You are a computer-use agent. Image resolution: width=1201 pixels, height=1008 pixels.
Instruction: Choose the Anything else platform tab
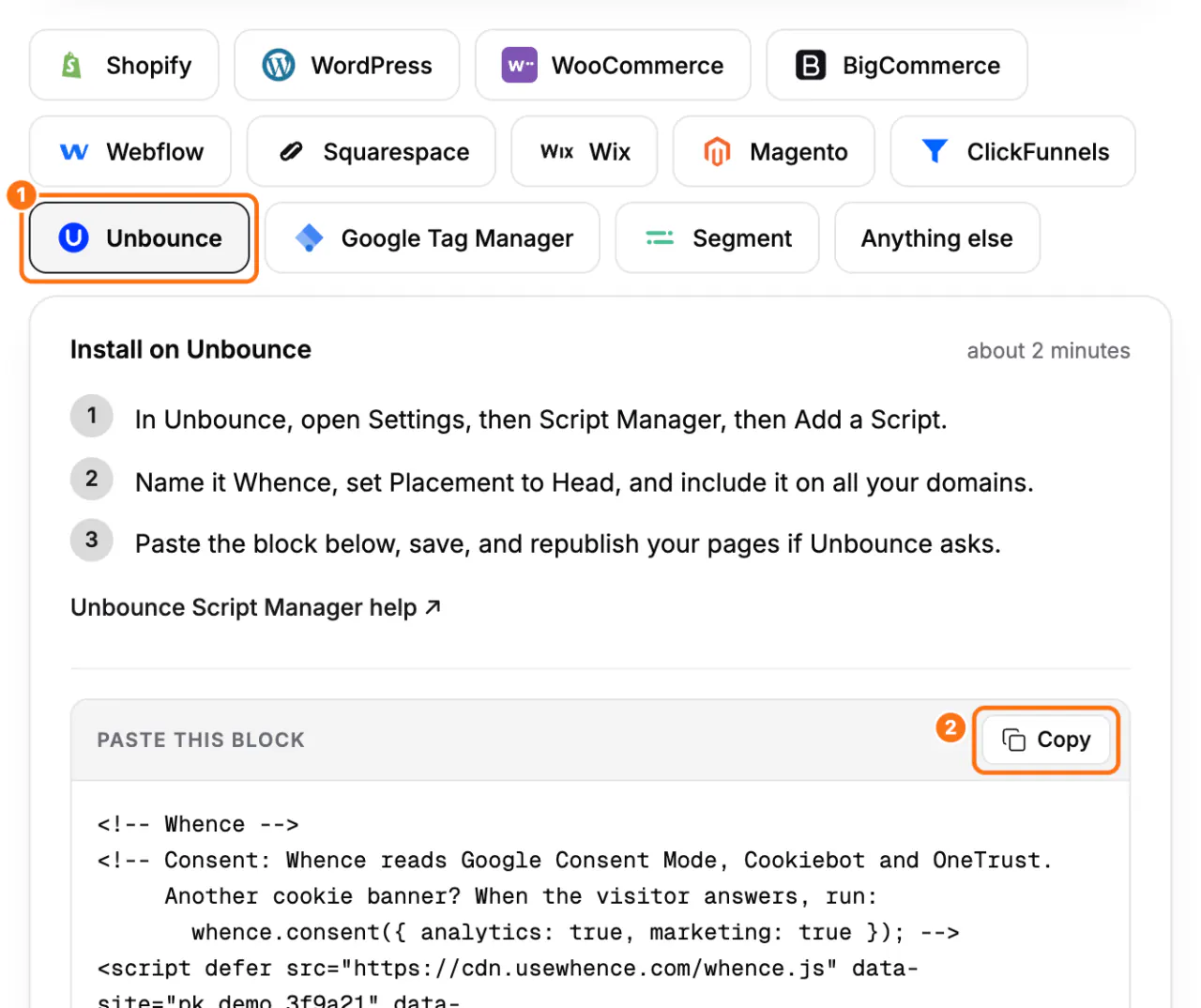(x=937, y=238)
